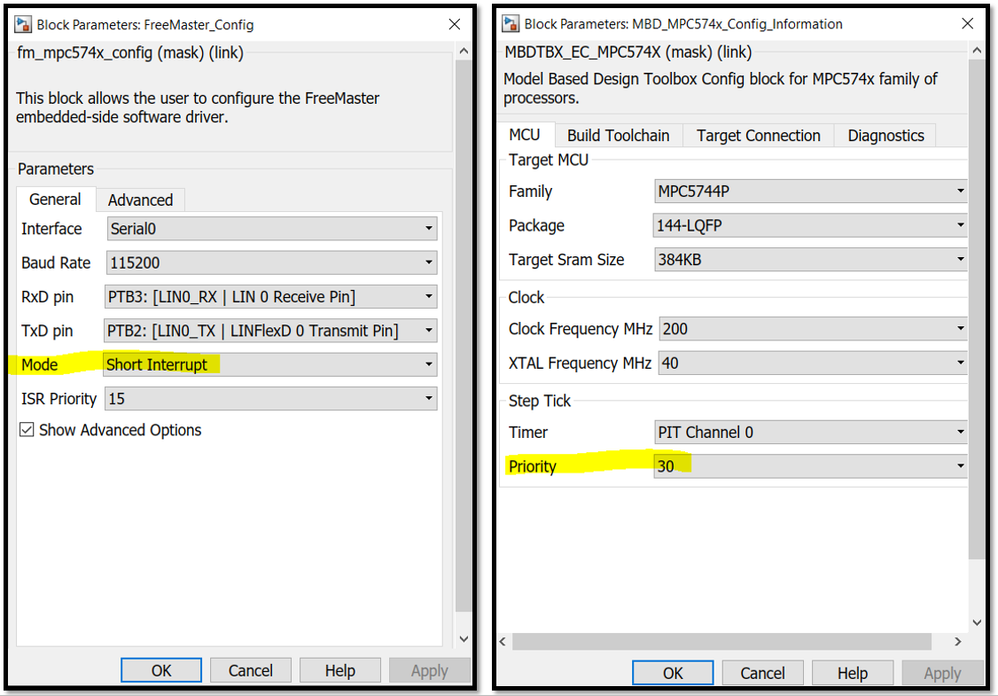Click the 'ISR Priority' label

59,399
